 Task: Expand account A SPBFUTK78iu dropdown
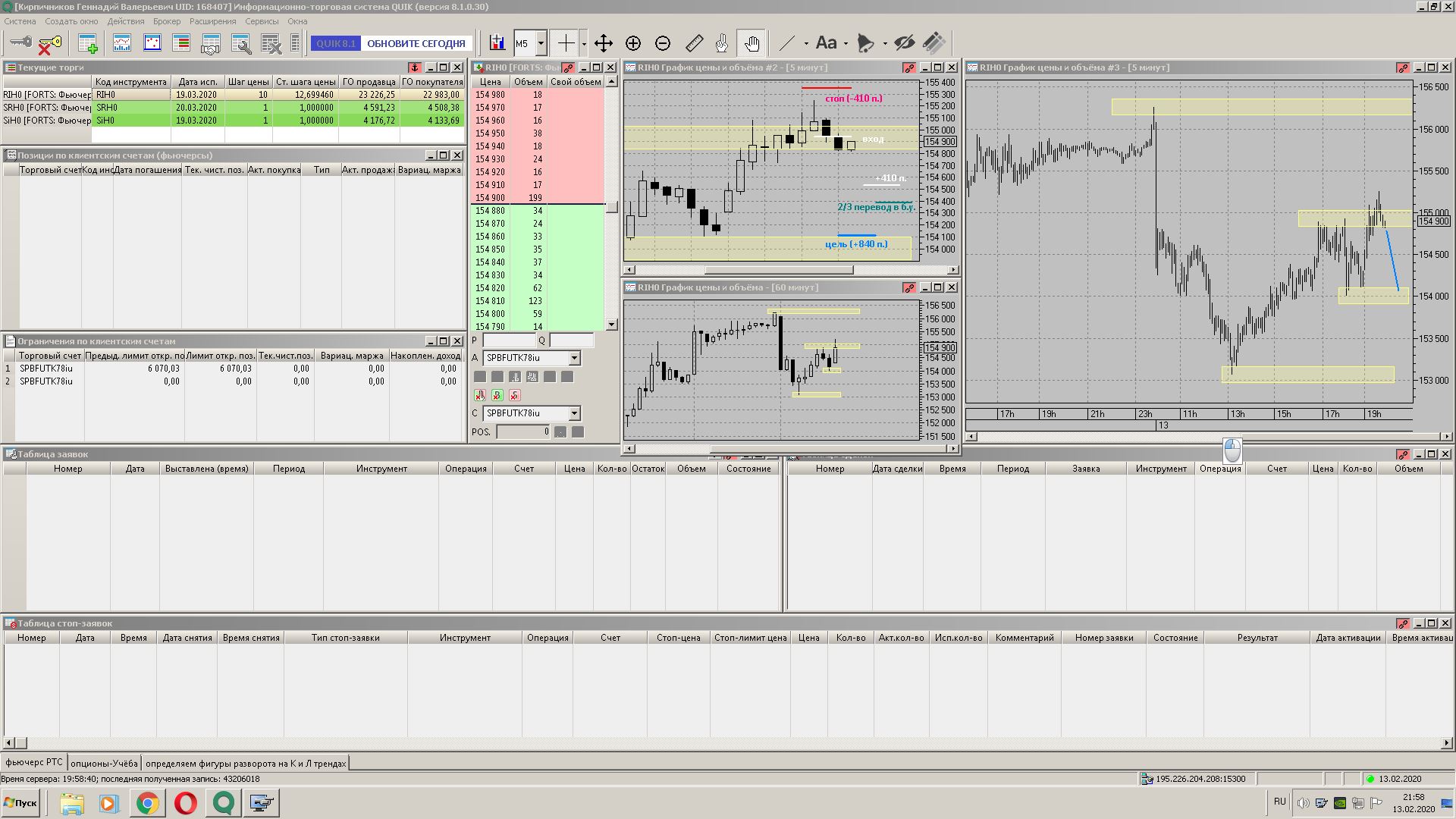click(574, 358)
